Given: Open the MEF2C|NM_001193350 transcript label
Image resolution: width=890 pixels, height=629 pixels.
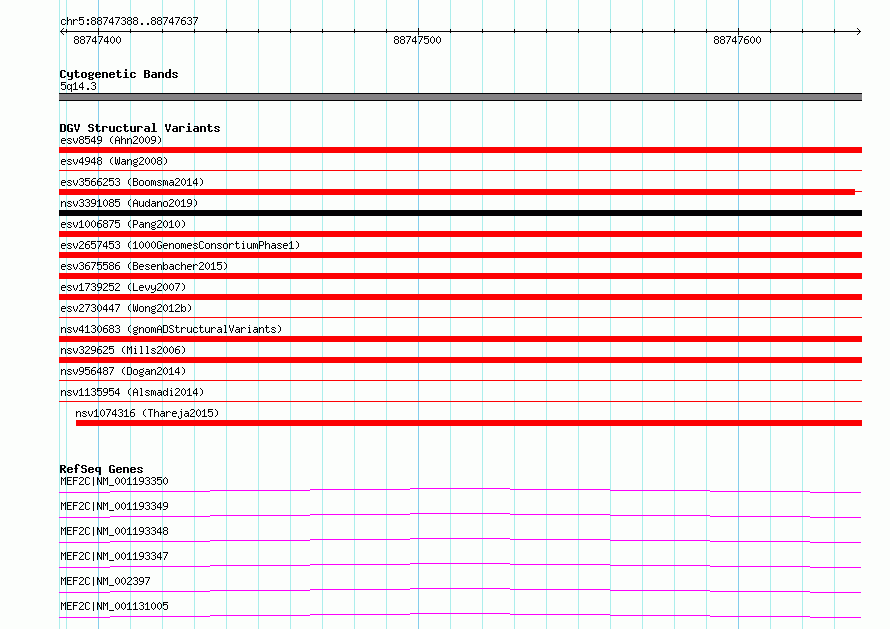Looking at the screenshot, I should pos(114,481).
